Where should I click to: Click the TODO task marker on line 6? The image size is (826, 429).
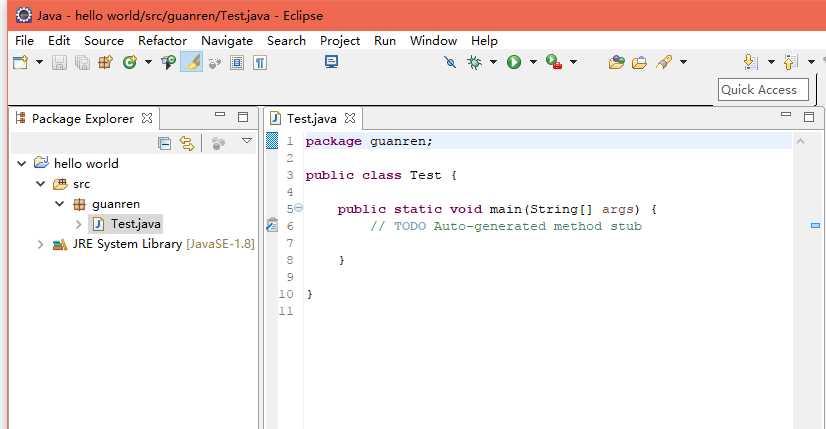(x=272, y=225)
